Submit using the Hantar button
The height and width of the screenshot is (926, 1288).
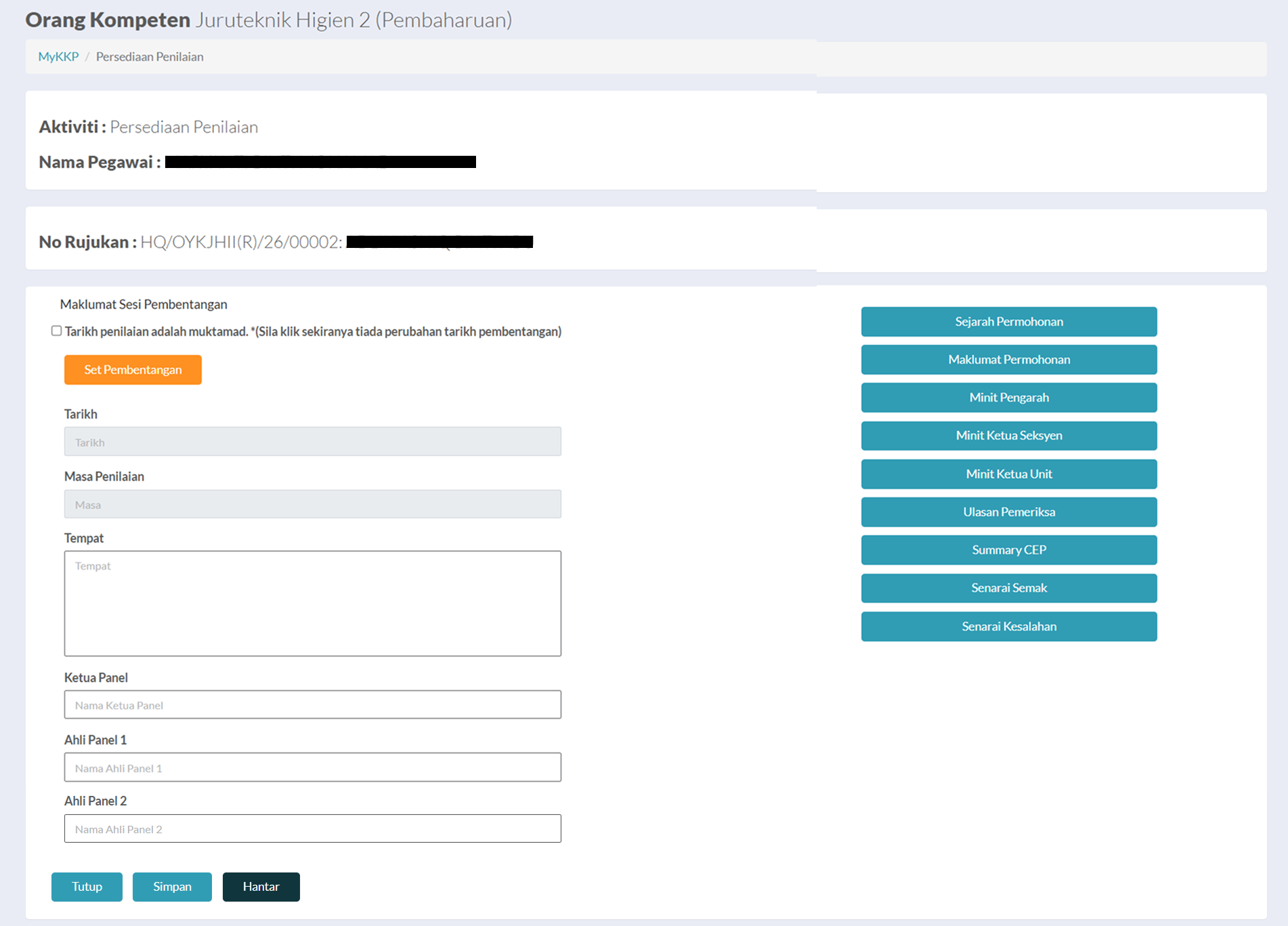[261, 887]
